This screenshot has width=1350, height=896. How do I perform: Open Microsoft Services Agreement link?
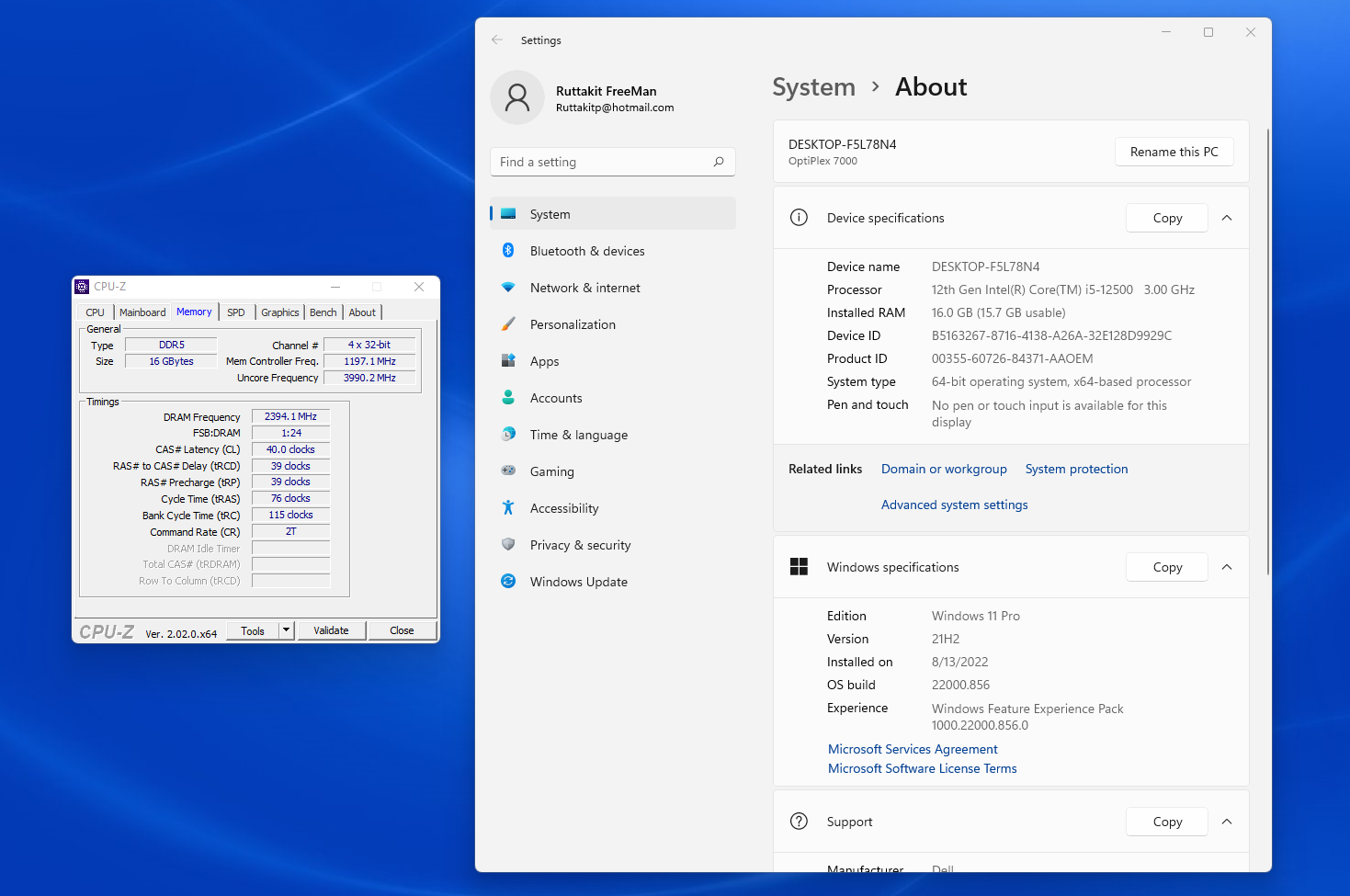[913, 749]
